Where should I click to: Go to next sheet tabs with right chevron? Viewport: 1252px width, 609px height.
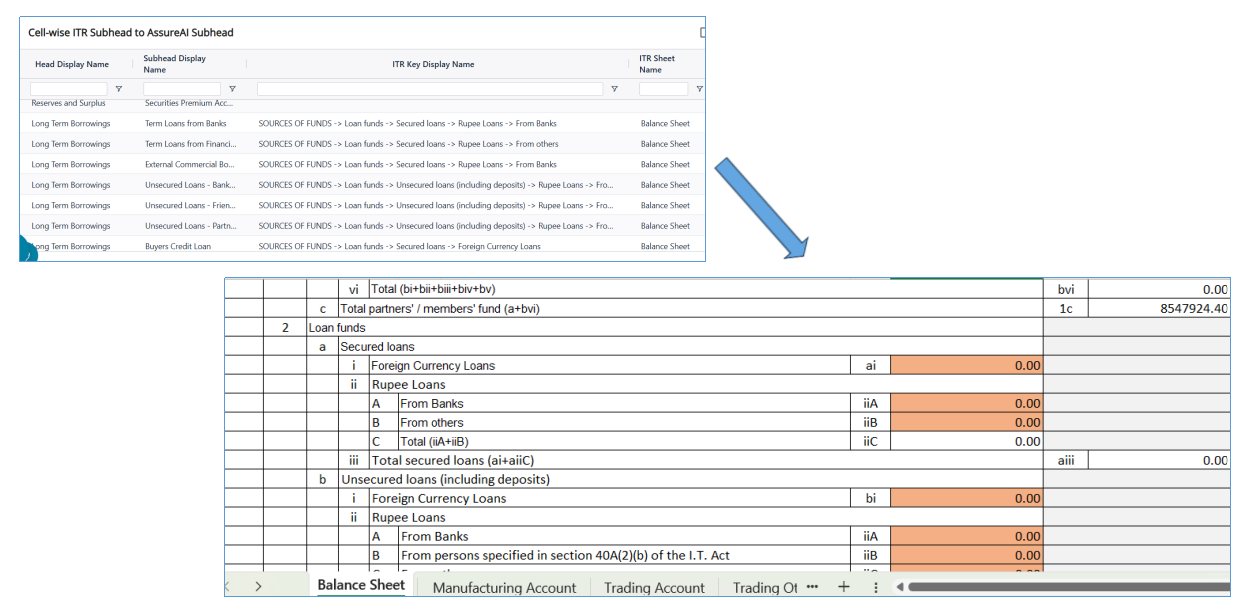pos(258,587)
